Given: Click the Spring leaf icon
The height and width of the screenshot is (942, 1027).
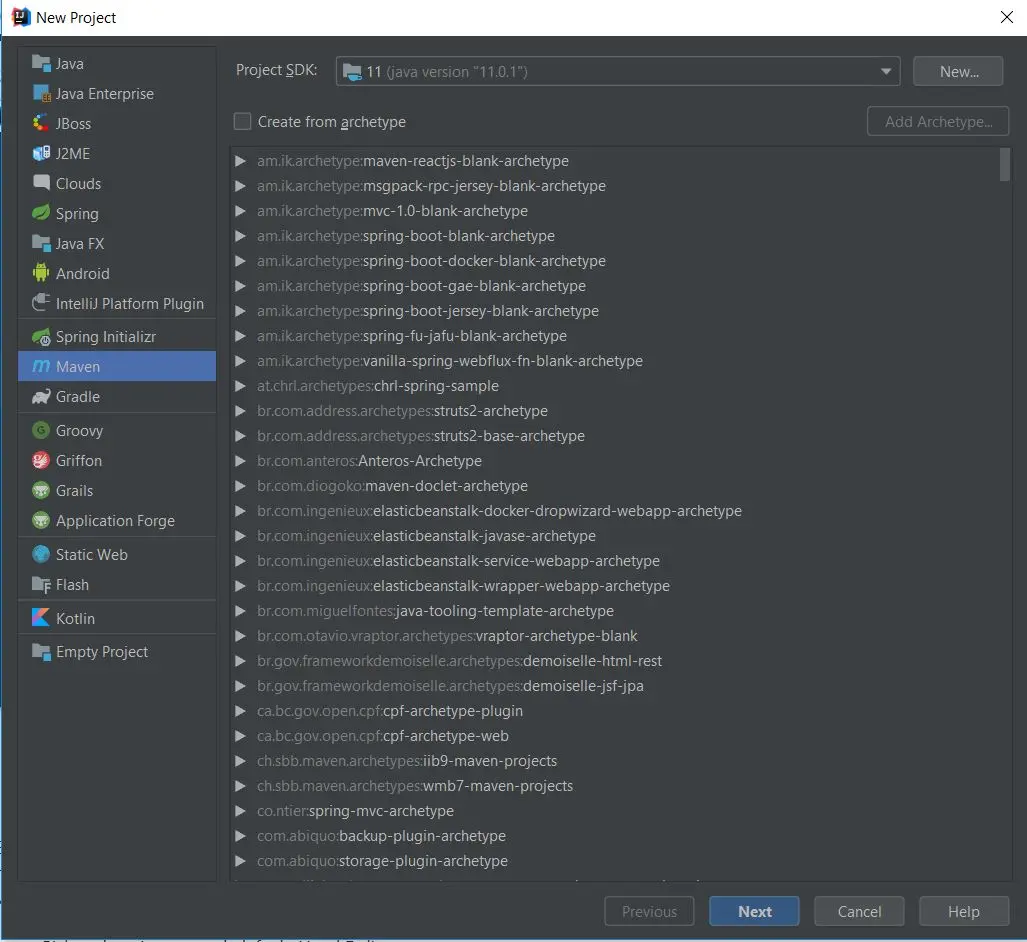Looking at the screenshot, I should [x=41, y=213].
